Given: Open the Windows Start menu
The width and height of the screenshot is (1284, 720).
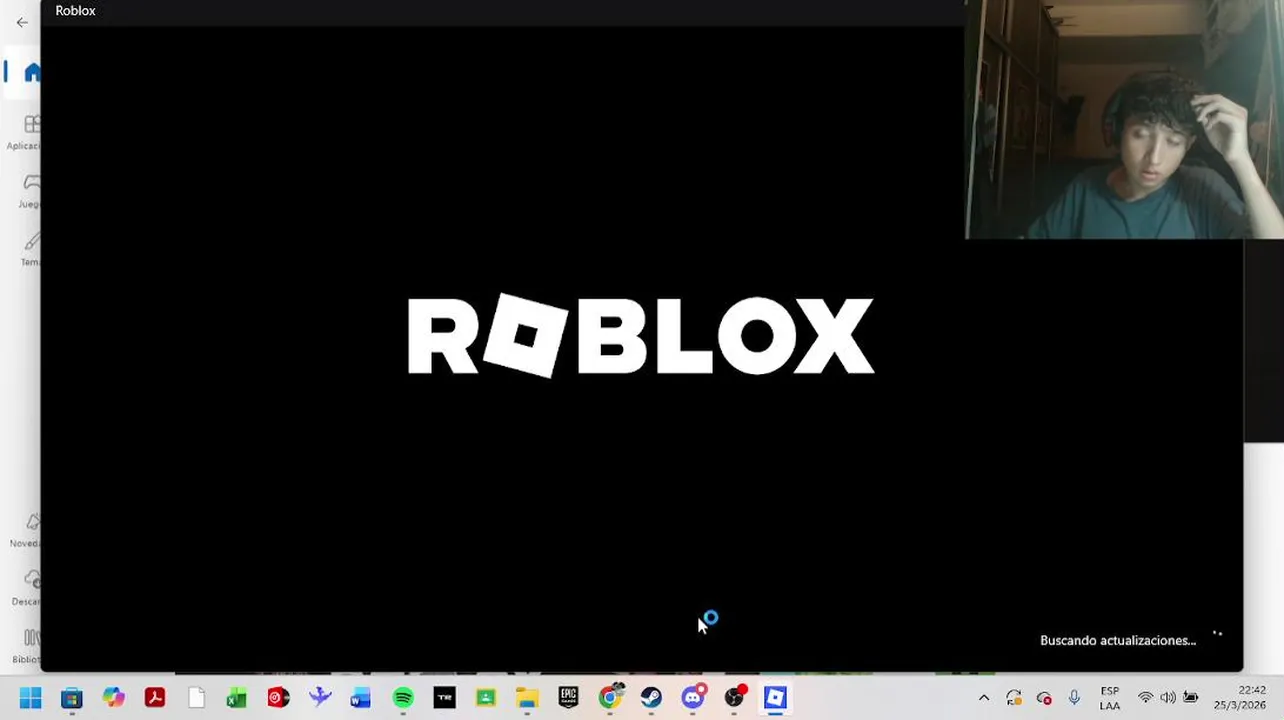Looking at the screenshot, I should 30,698.
